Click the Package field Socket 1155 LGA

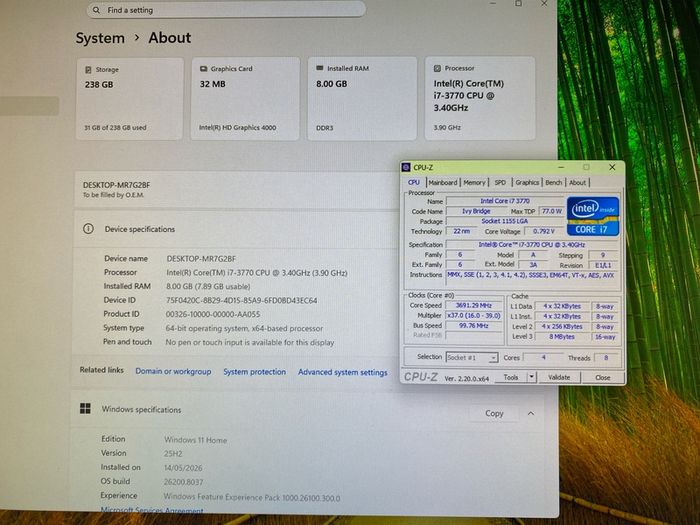(x=505, y=221)
